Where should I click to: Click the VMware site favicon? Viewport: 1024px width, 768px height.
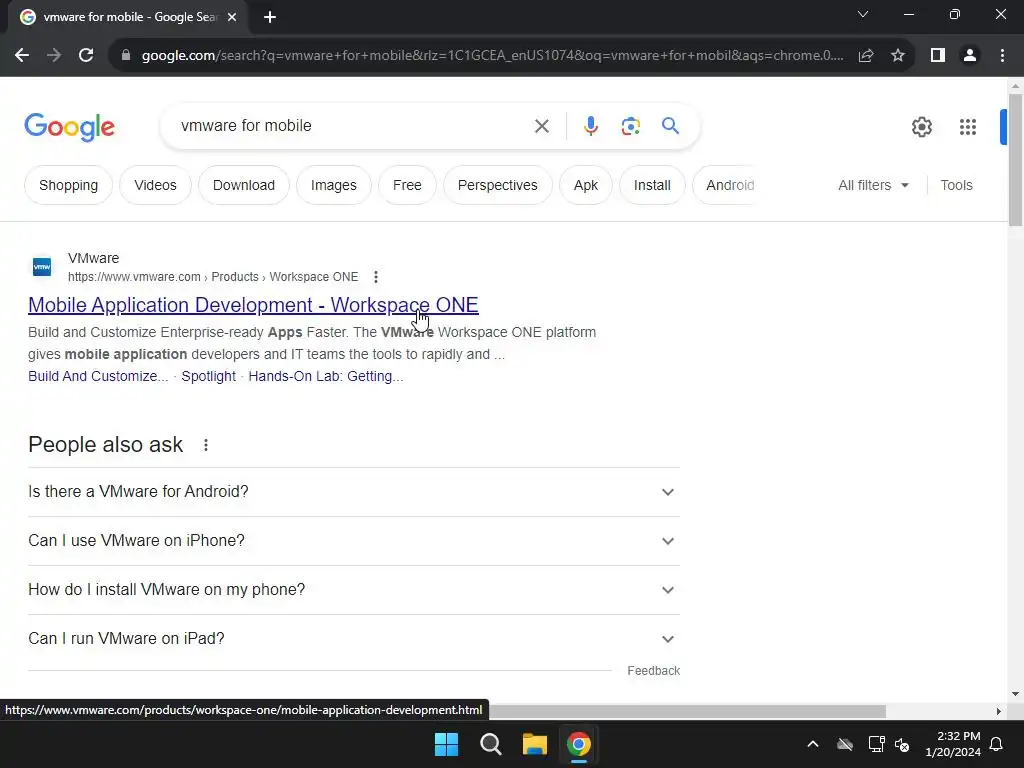(42, 266)
